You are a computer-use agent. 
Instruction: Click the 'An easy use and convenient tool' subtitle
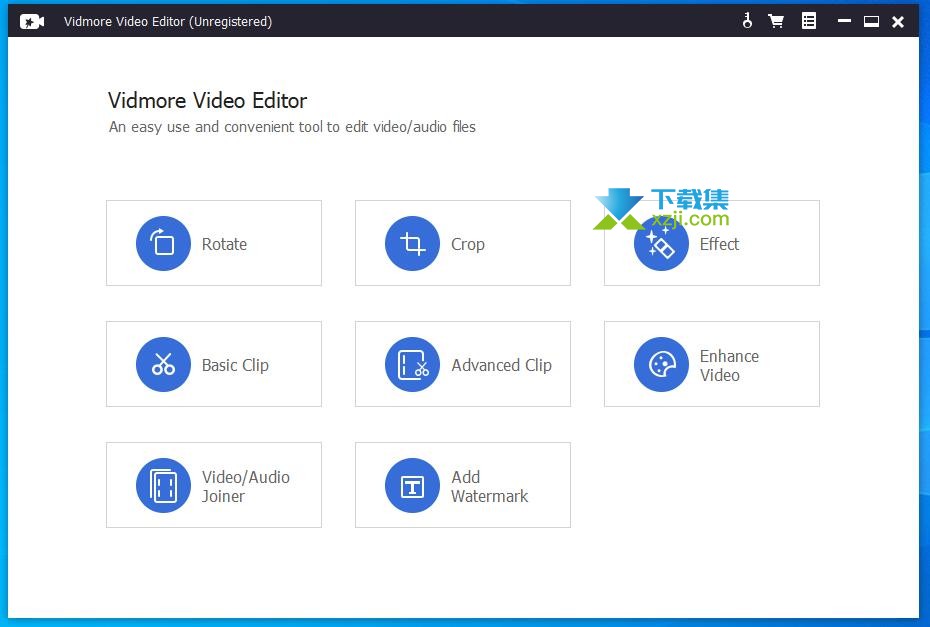(x=292, y=127)
